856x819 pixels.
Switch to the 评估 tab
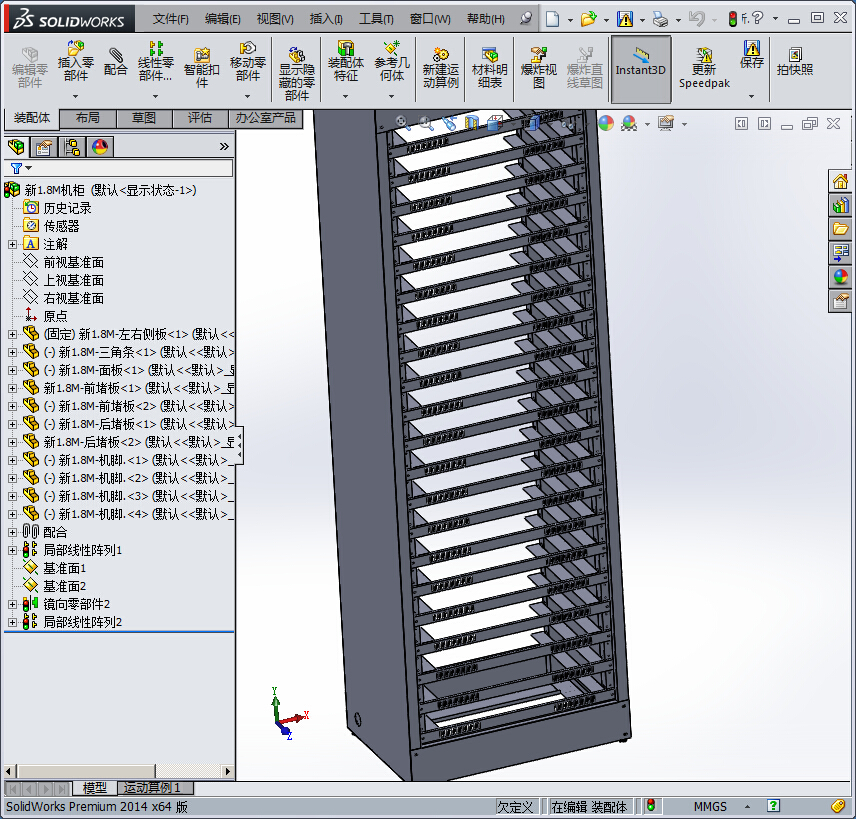point(200,118)
